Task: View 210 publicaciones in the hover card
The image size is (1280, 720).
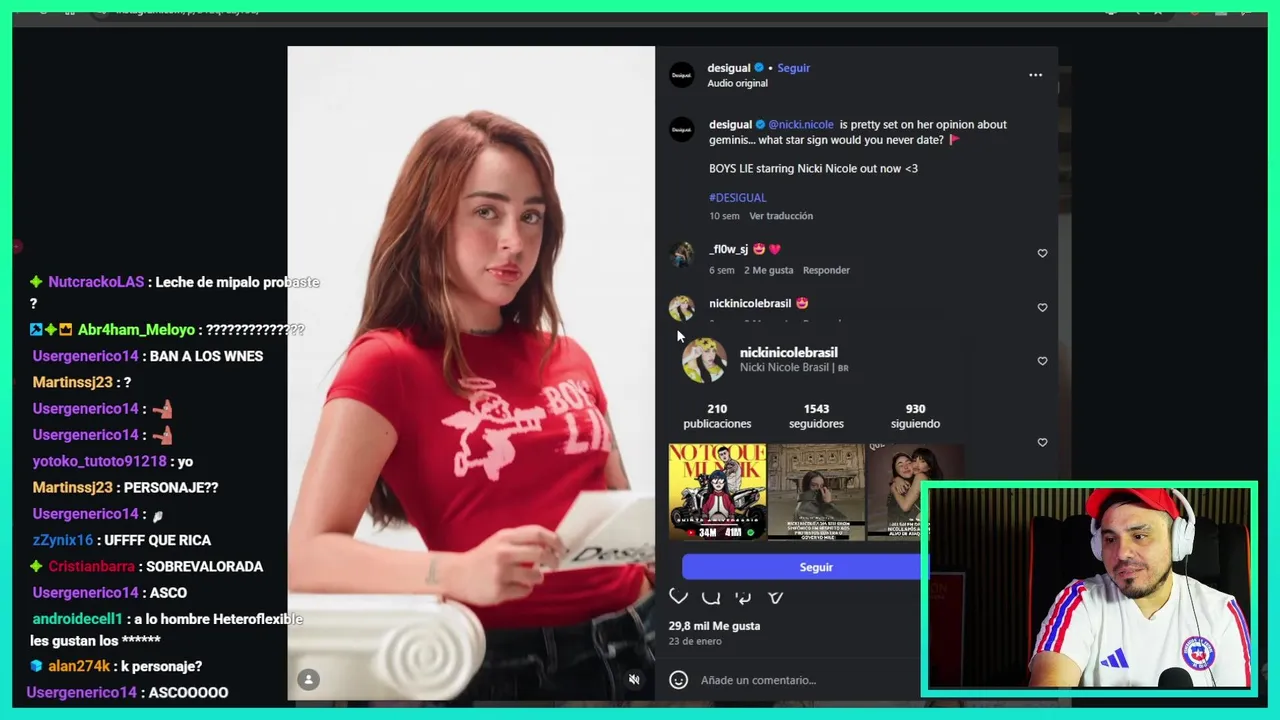Action: tap(717, 416)
